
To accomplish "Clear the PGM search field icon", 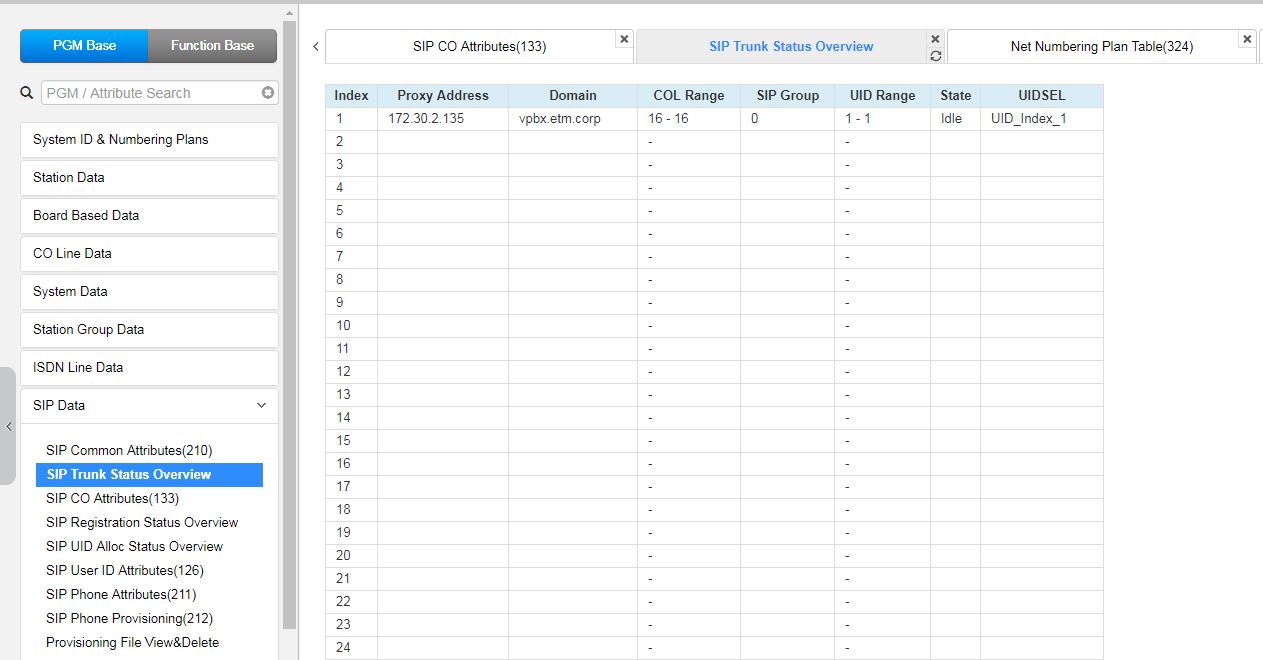I will click(x=268, y=93).
